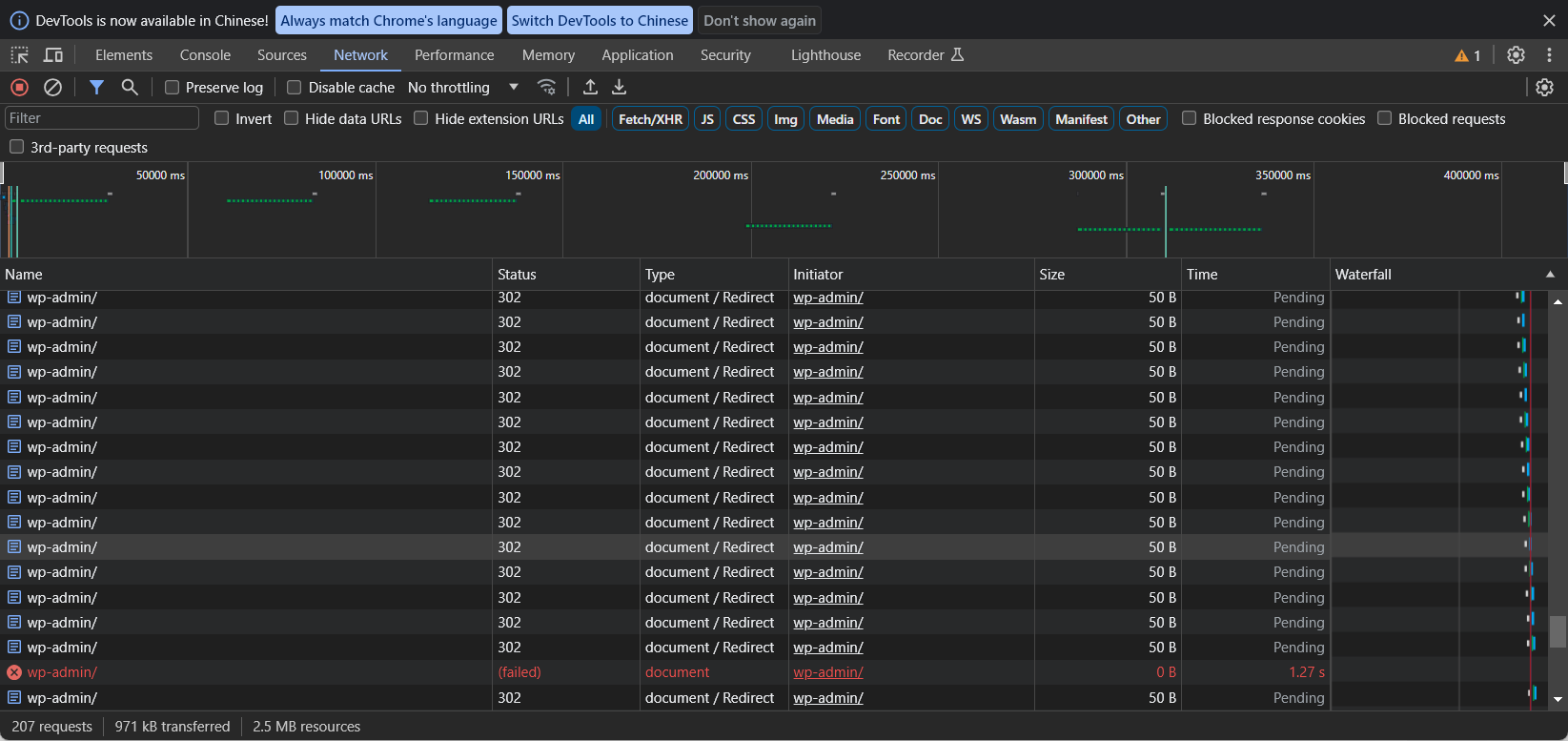
Task: Export HAR file download icon
Action: (620, 87)
